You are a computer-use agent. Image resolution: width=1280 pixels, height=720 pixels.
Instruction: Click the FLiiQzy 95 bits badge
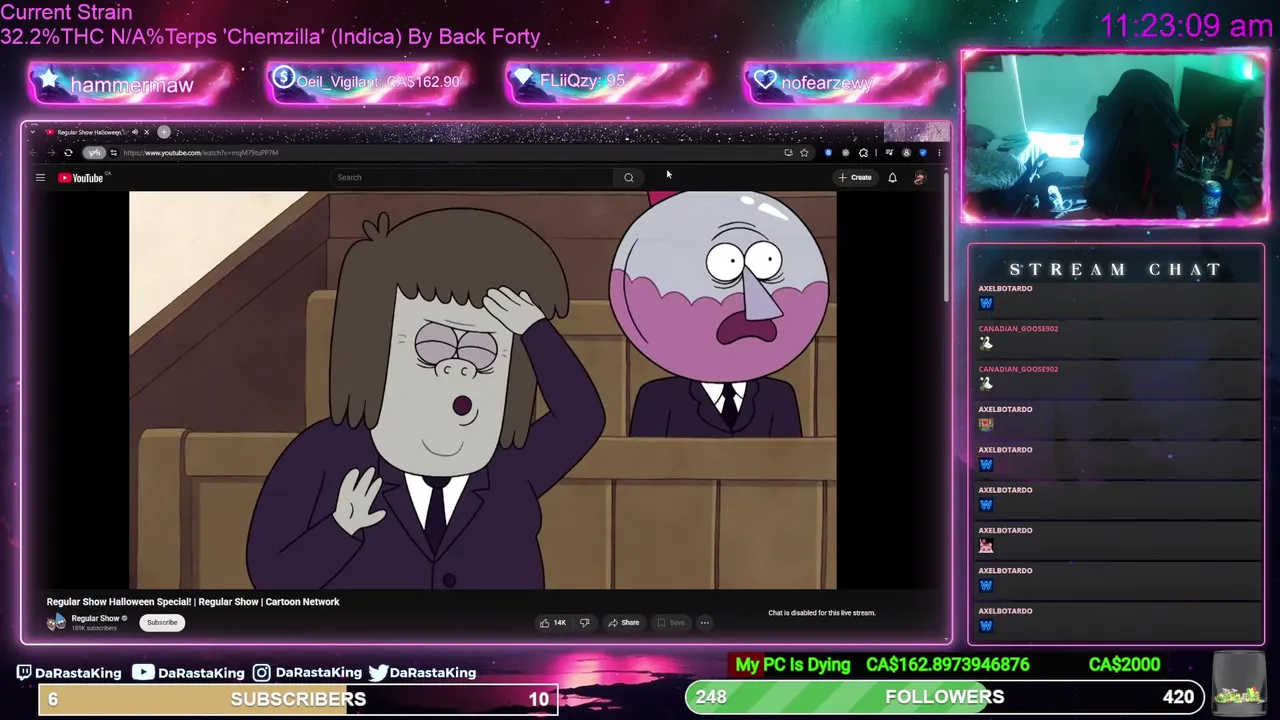tap(608, 82)
